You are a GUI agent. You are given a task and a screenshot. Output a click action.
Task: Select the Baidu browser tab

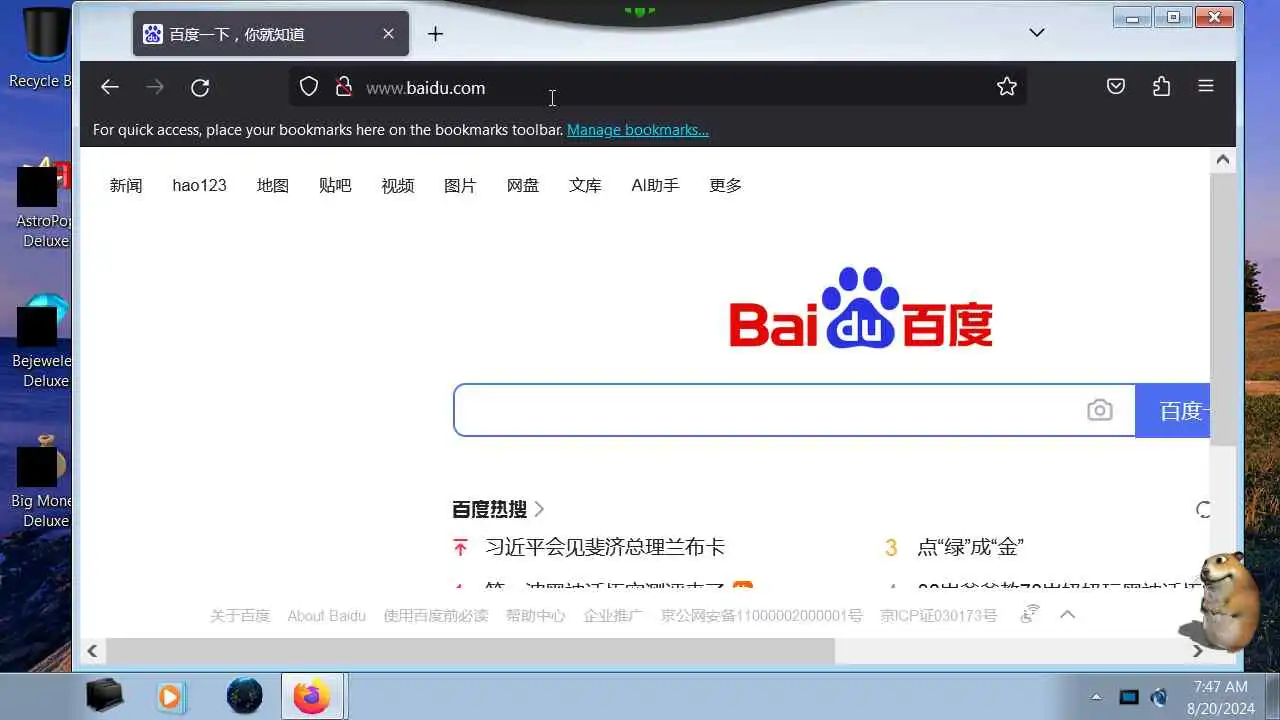coord(271,34)
